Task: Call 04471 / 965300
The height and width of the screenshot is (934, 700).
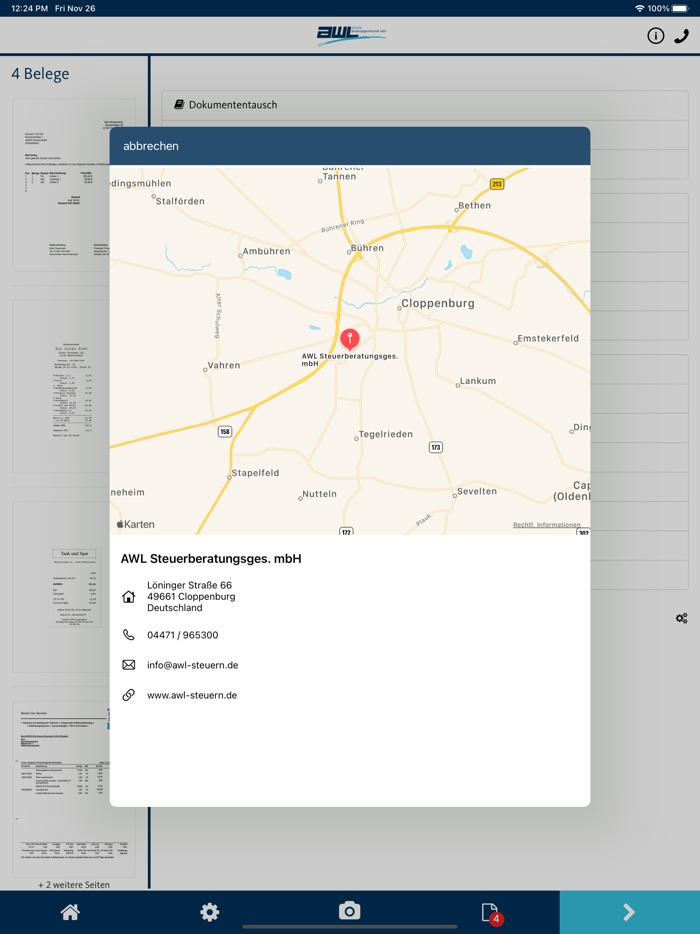Action: point(183,635)
